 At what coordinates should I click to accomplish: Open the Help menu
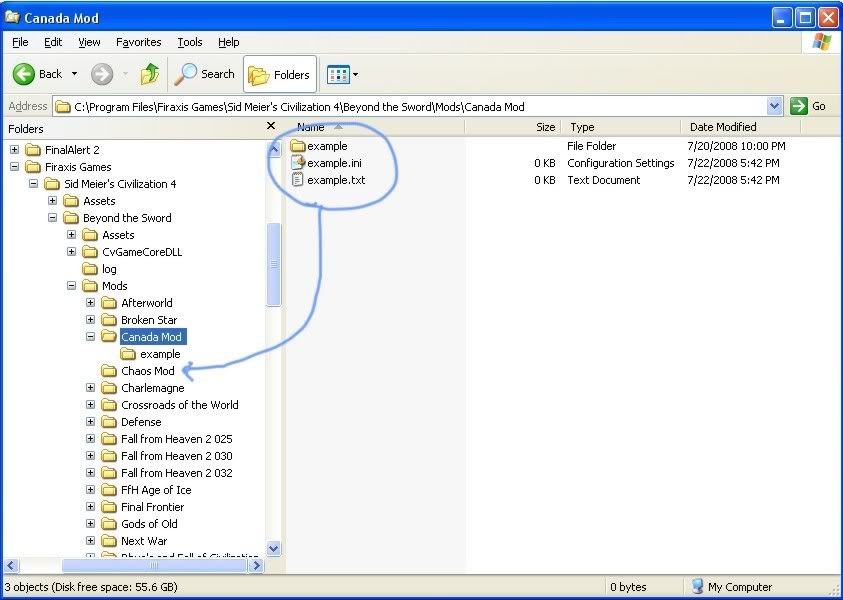pos(228,42)
